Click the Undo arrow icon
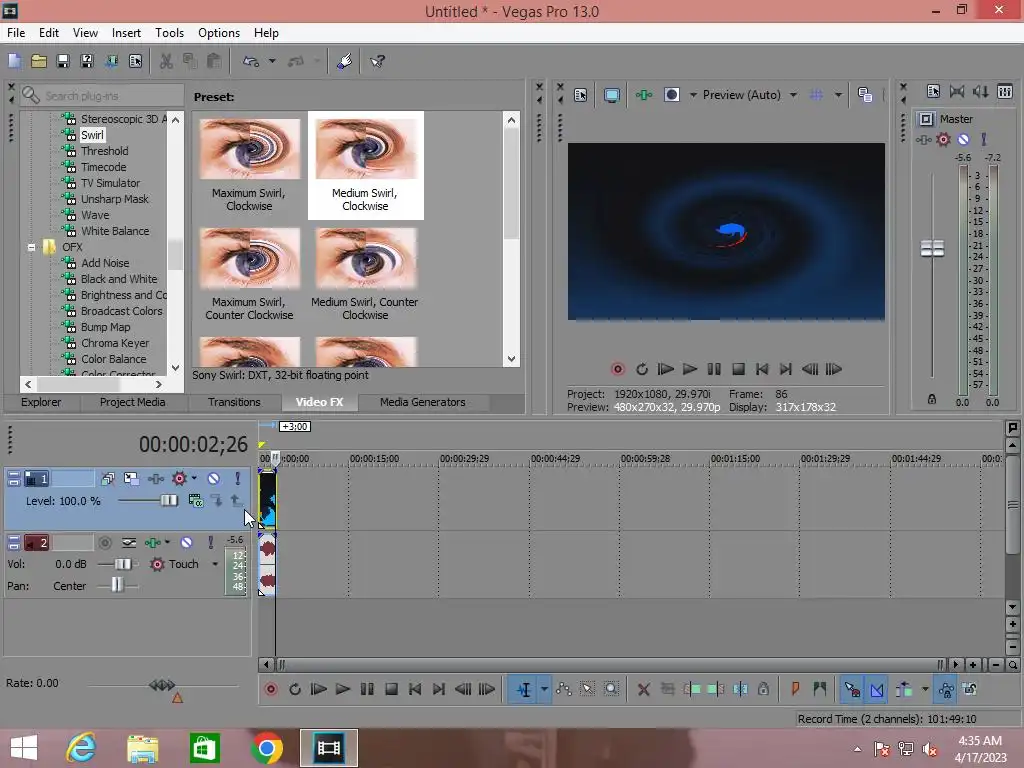Viewport: 1024px width, 768px height. tap(251, 61)
